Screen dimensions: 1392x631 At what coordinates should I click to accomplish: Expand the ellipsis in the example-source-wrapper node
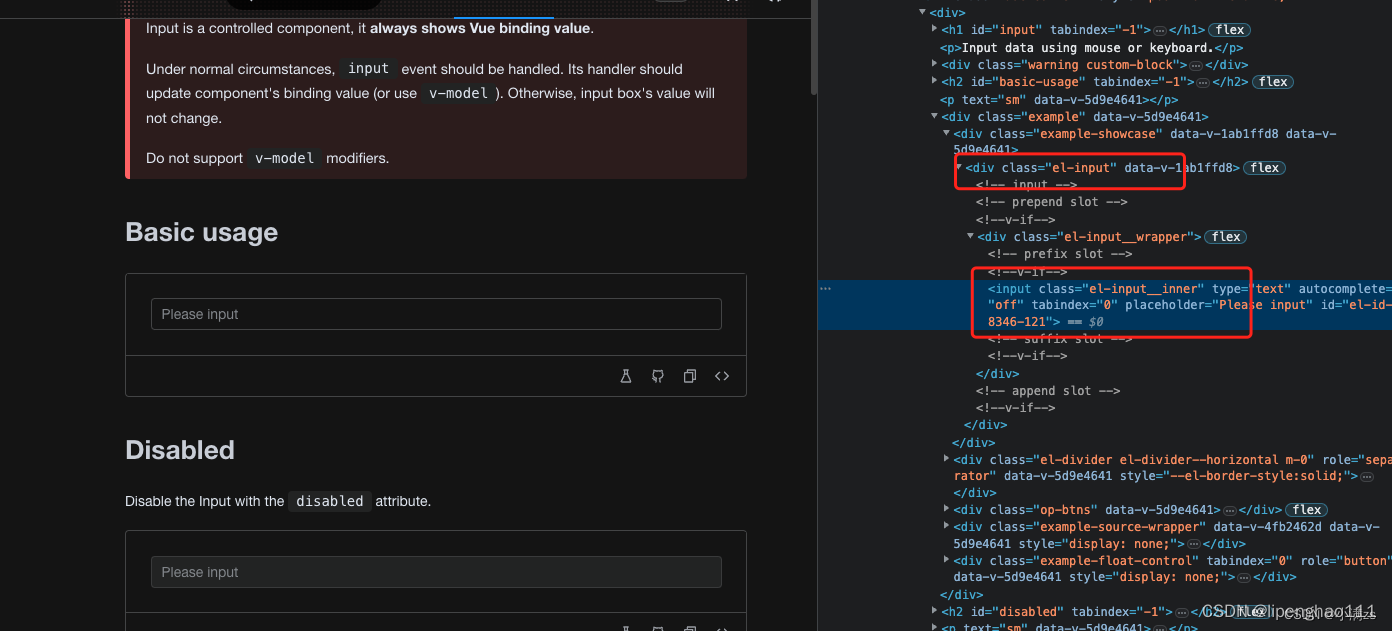(1194, 545)
